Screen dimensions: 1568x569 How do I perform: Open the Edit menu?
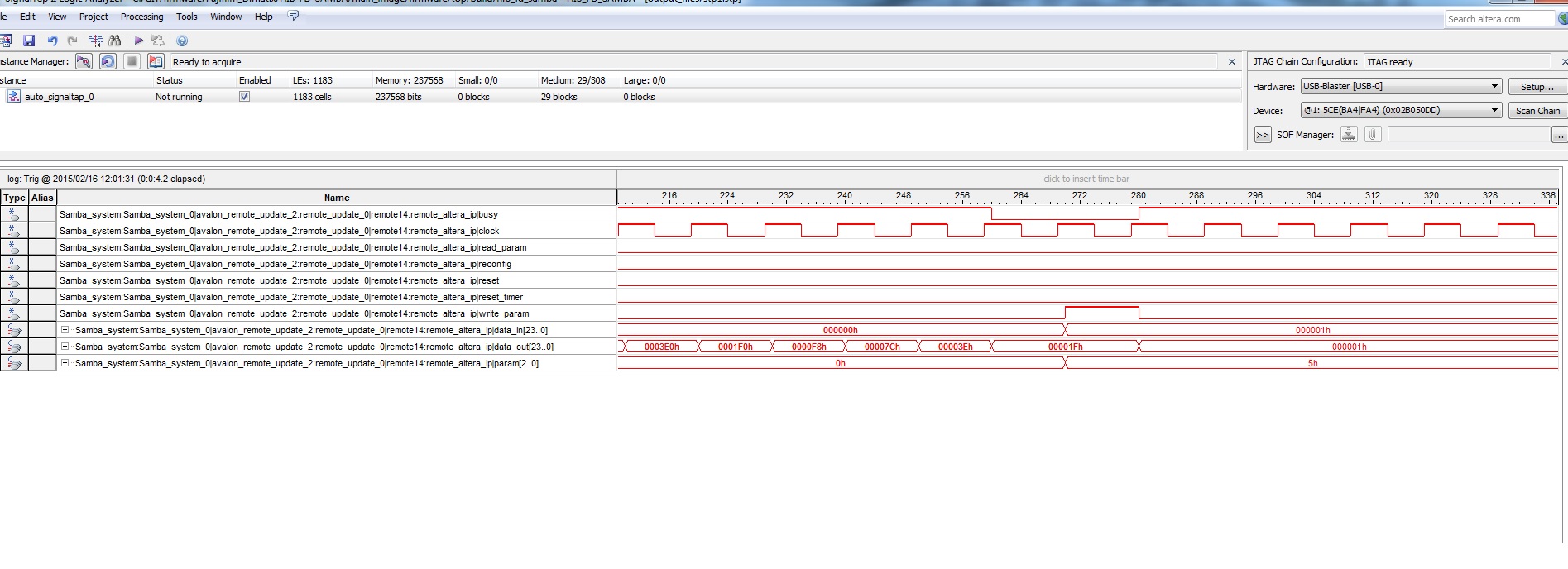click(x=27, y=17)
